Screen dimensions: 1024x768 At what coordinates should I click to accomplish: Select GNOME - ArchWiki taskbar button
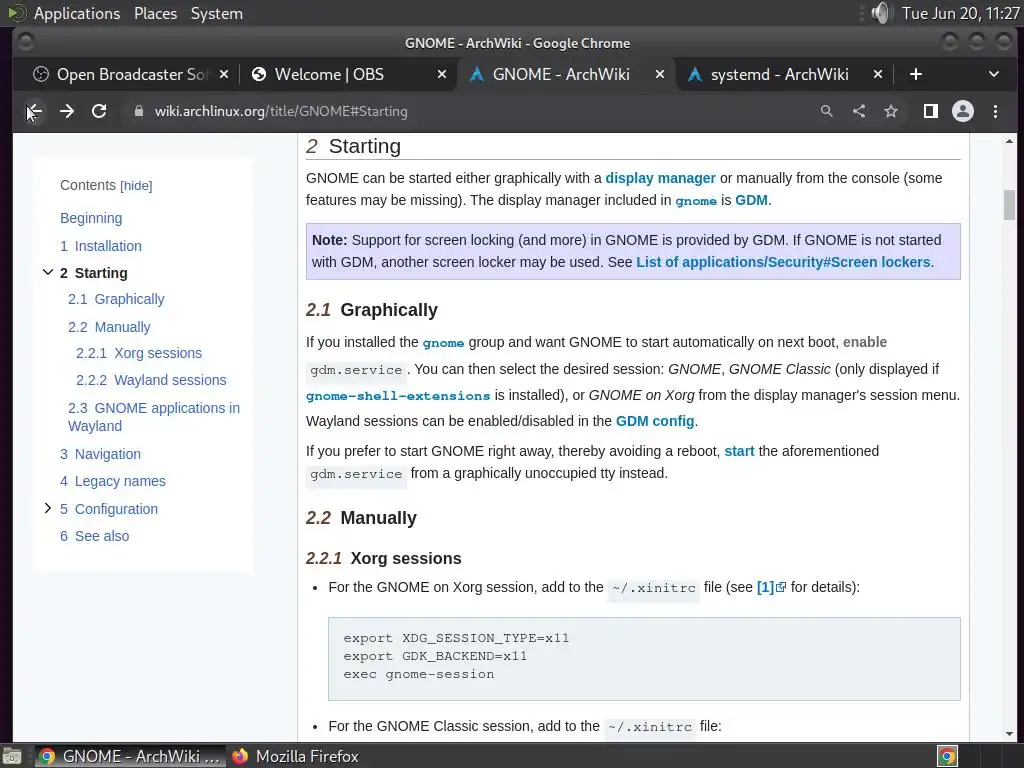[129, 756]
